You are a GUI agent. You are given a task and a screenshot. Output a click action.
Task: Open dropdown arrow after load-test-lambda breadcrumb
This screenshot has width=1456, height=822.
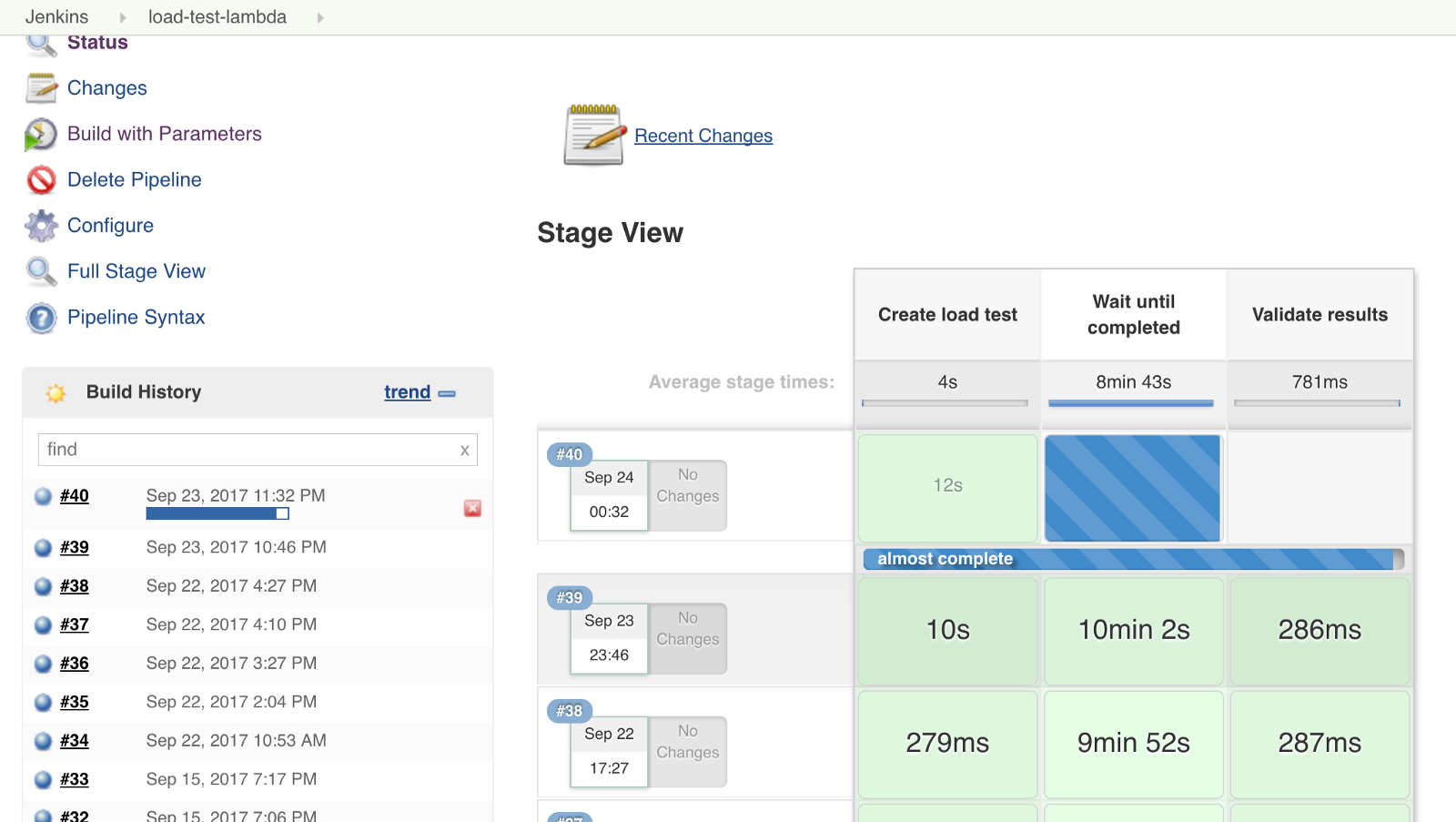tap(320, 17)
